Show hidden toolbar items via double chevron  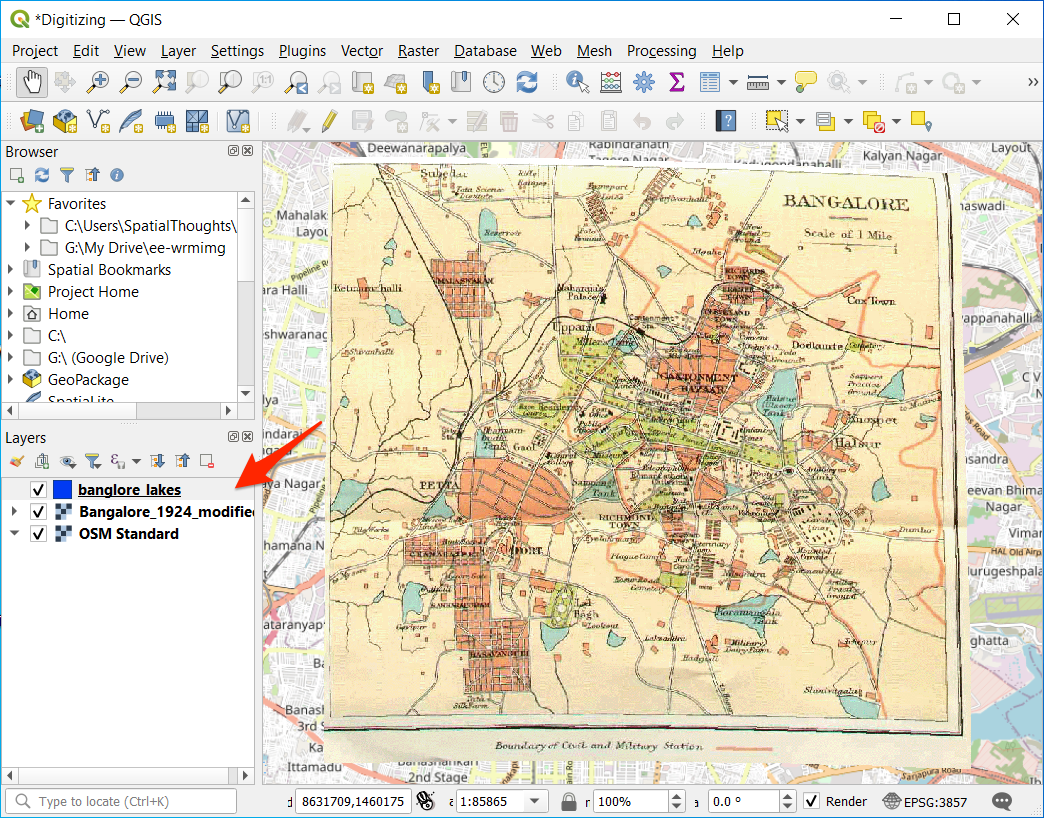tap(1033, 82)
